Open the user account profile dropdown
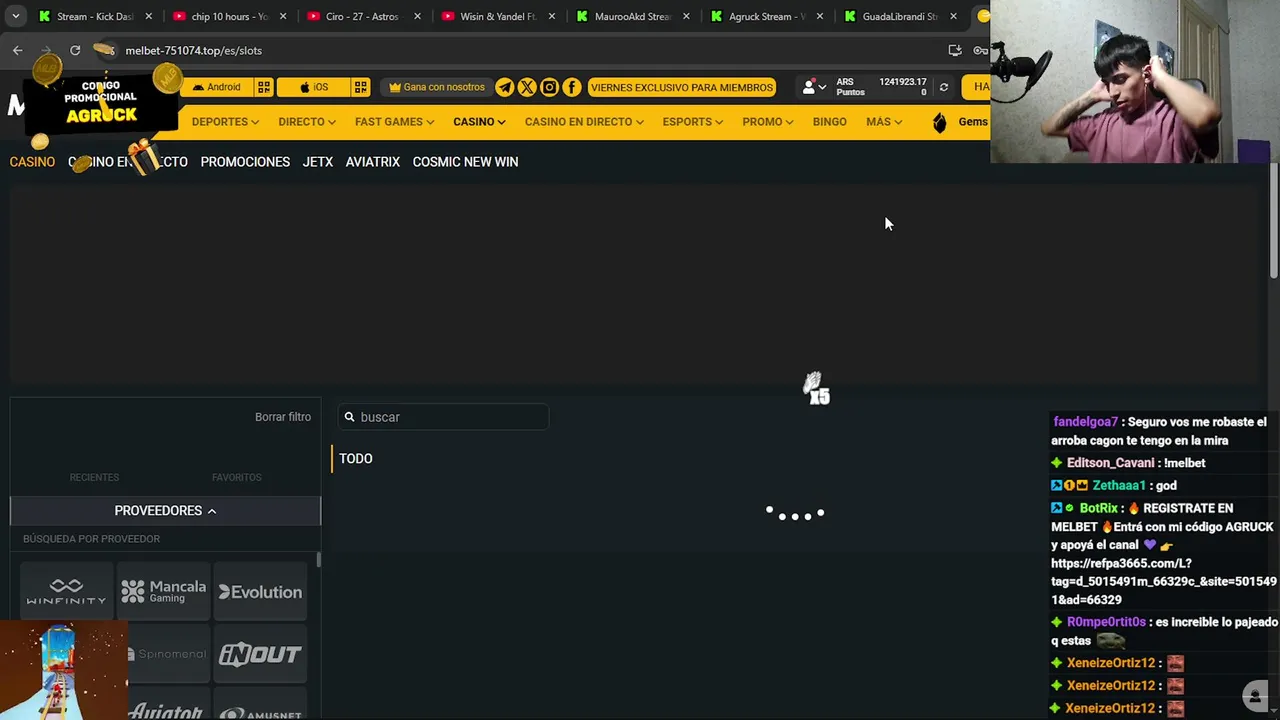Viewport: 1280px width, 720px height. [815, 87]
